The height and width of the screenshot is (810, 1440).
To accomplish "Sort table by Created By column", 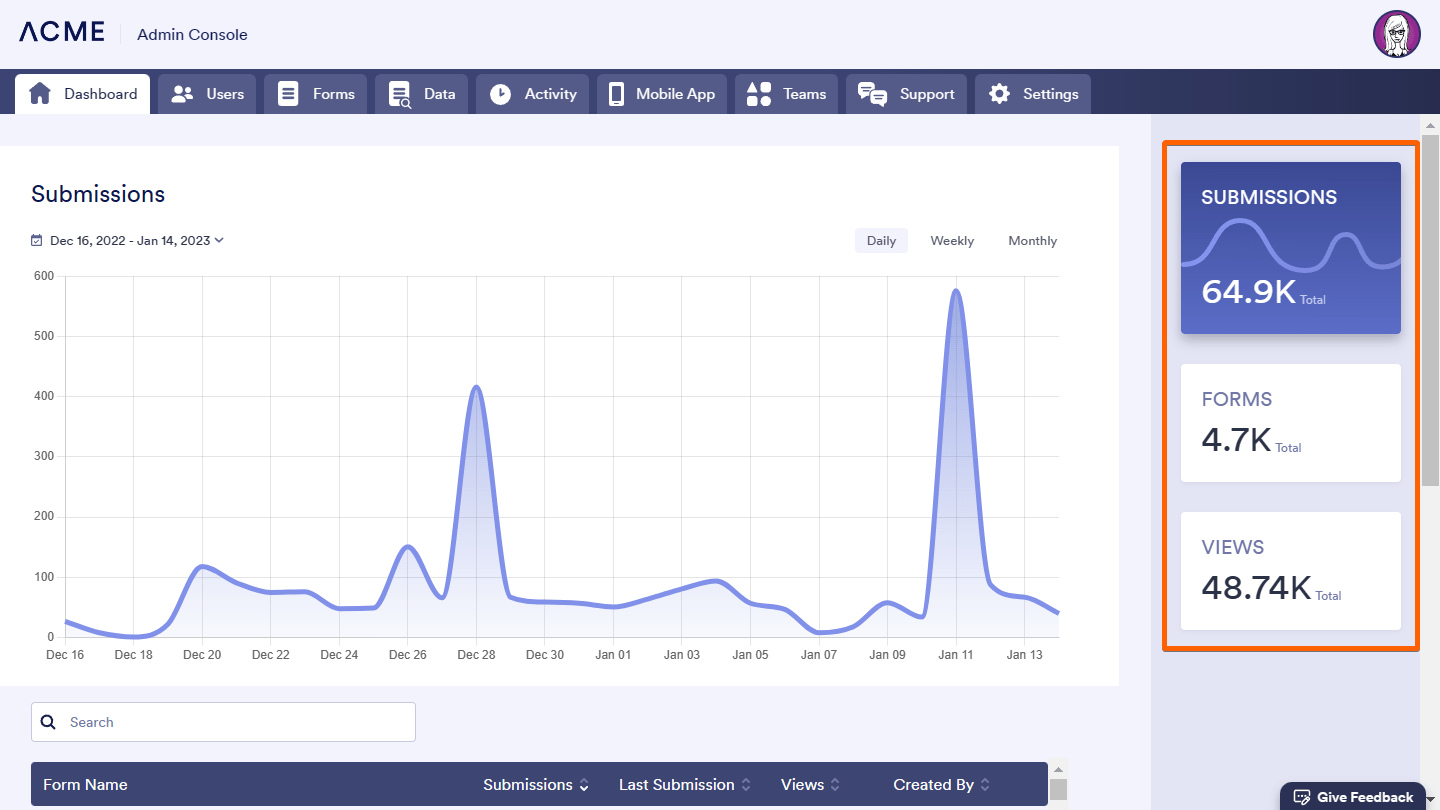I will 941,785.
